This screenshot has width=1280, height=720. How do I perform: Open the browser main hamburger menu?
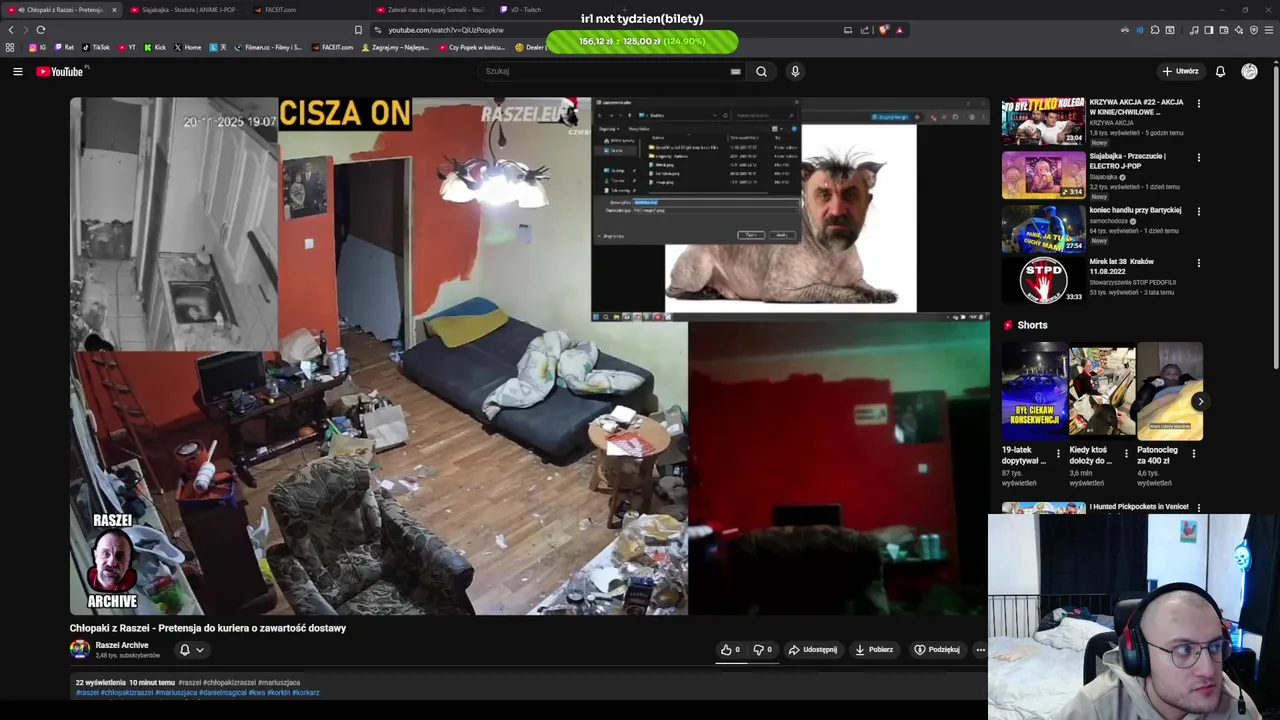(x=1269, y=30)
